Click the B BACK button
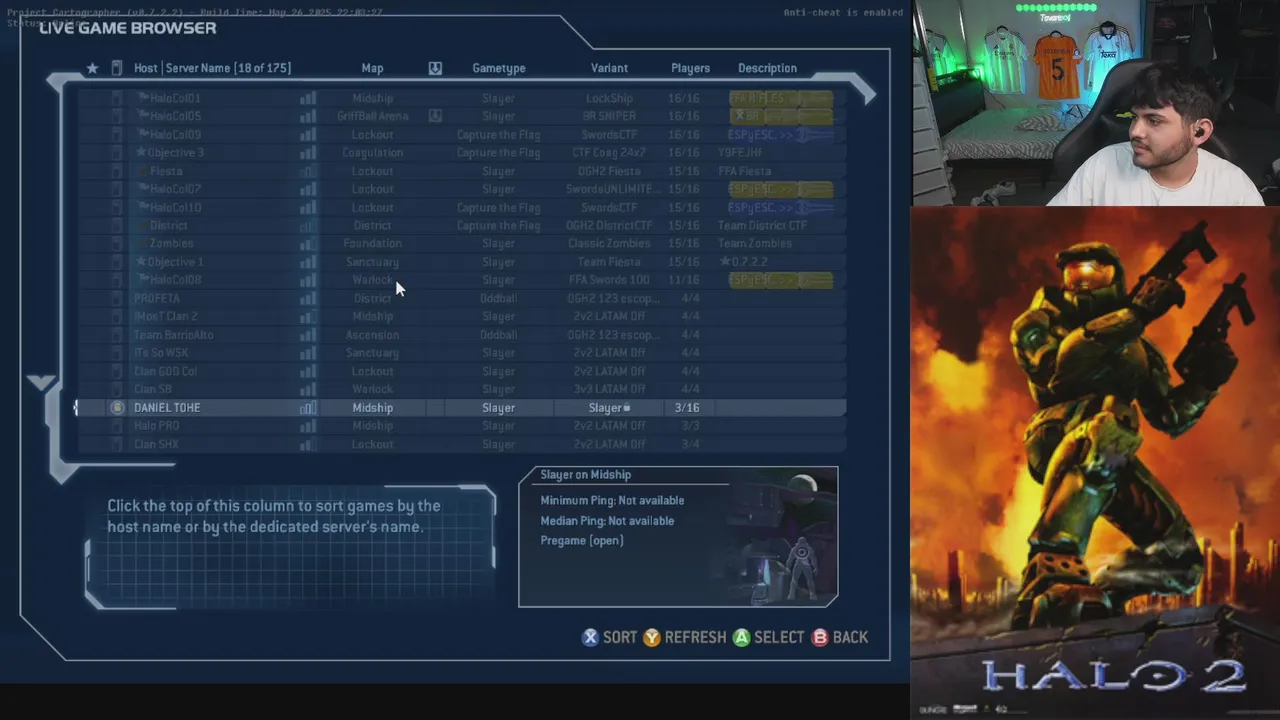The image size is (1280, 720). (839, 637)
